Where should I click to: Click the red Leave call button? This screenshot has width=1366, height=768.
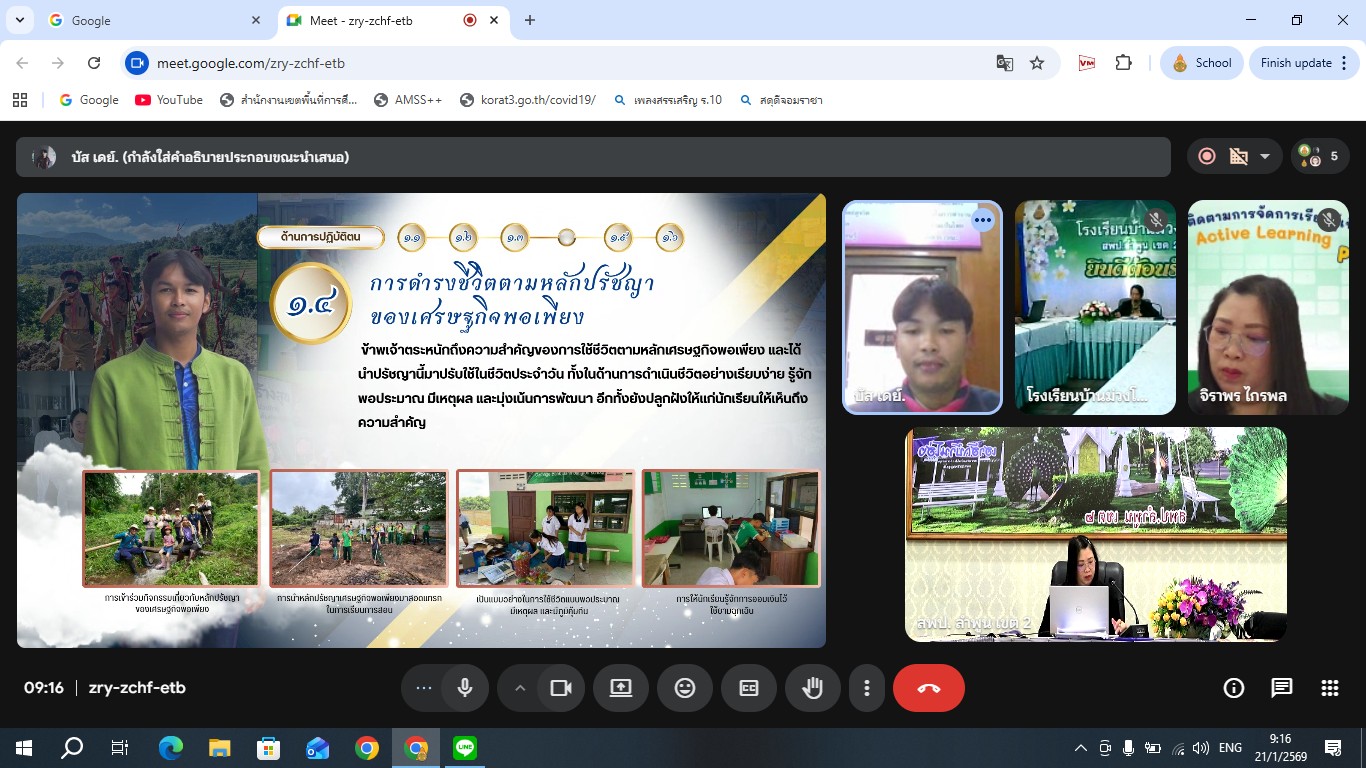point(928,688)
